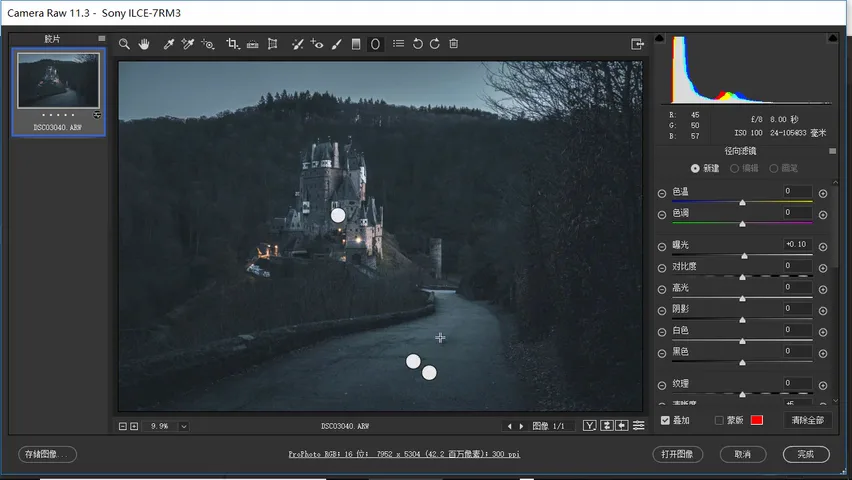Screen dimensions: 852x480
Task: Click 存储图像 save image button
Action: 47,454
